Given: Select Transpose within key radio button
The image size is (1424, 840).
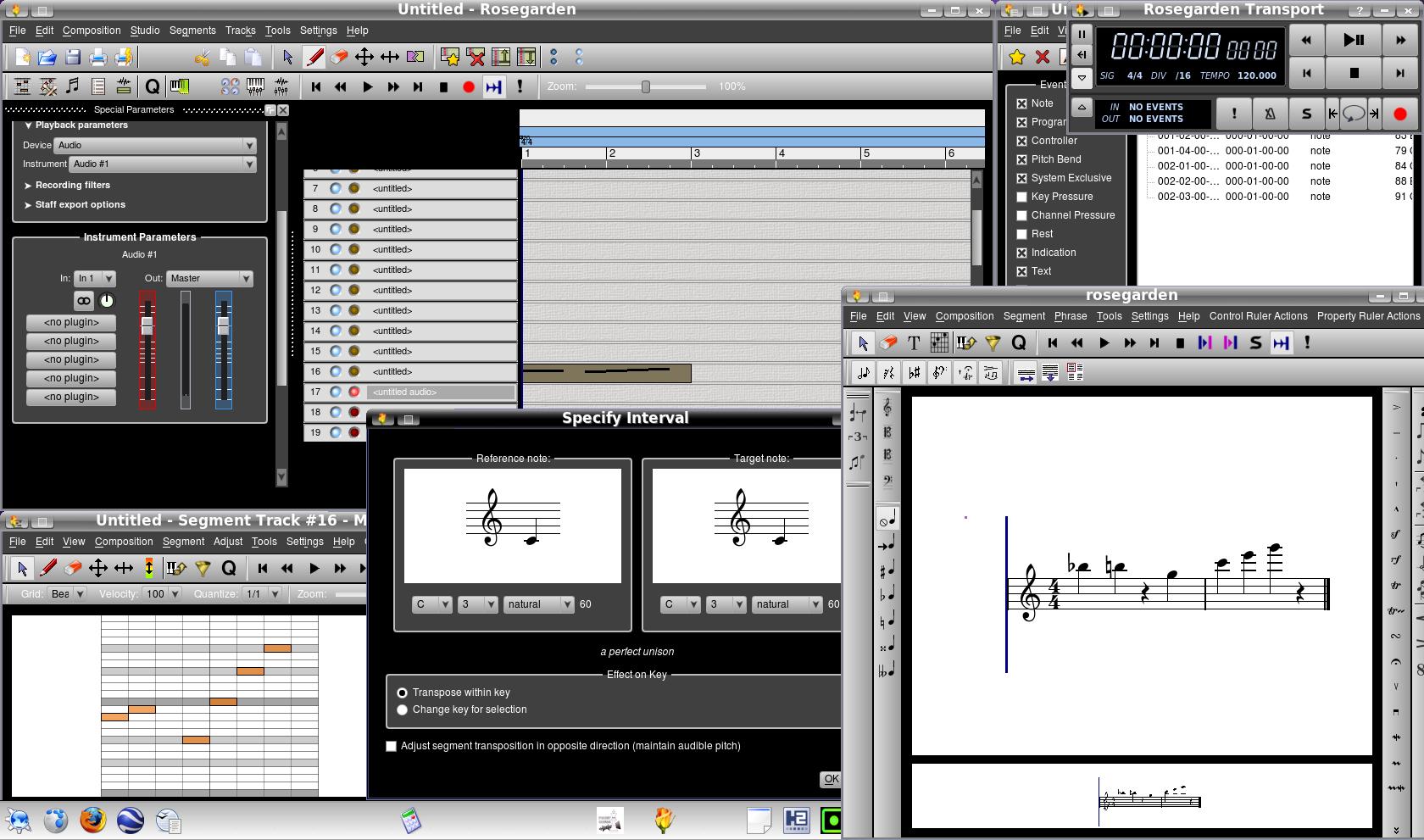Looking at the screenshot, I should tap(403, 693).
